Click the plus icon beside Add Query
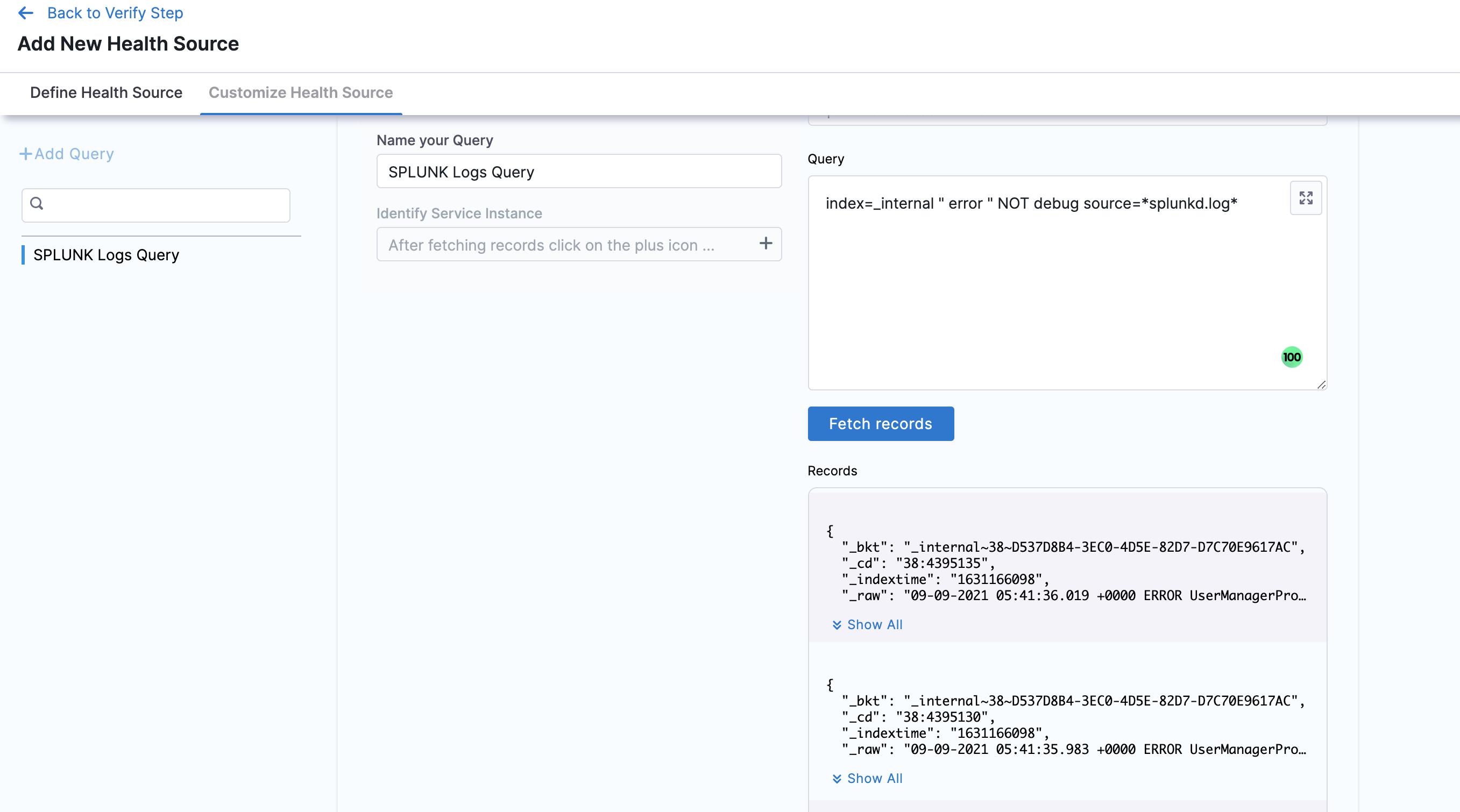 point(25,154)
